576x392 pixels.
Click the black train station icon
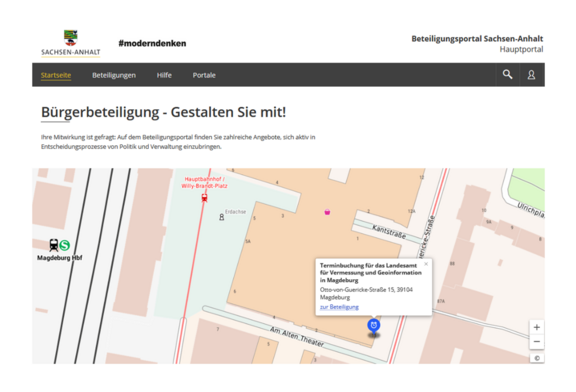[x=54, y=245]
